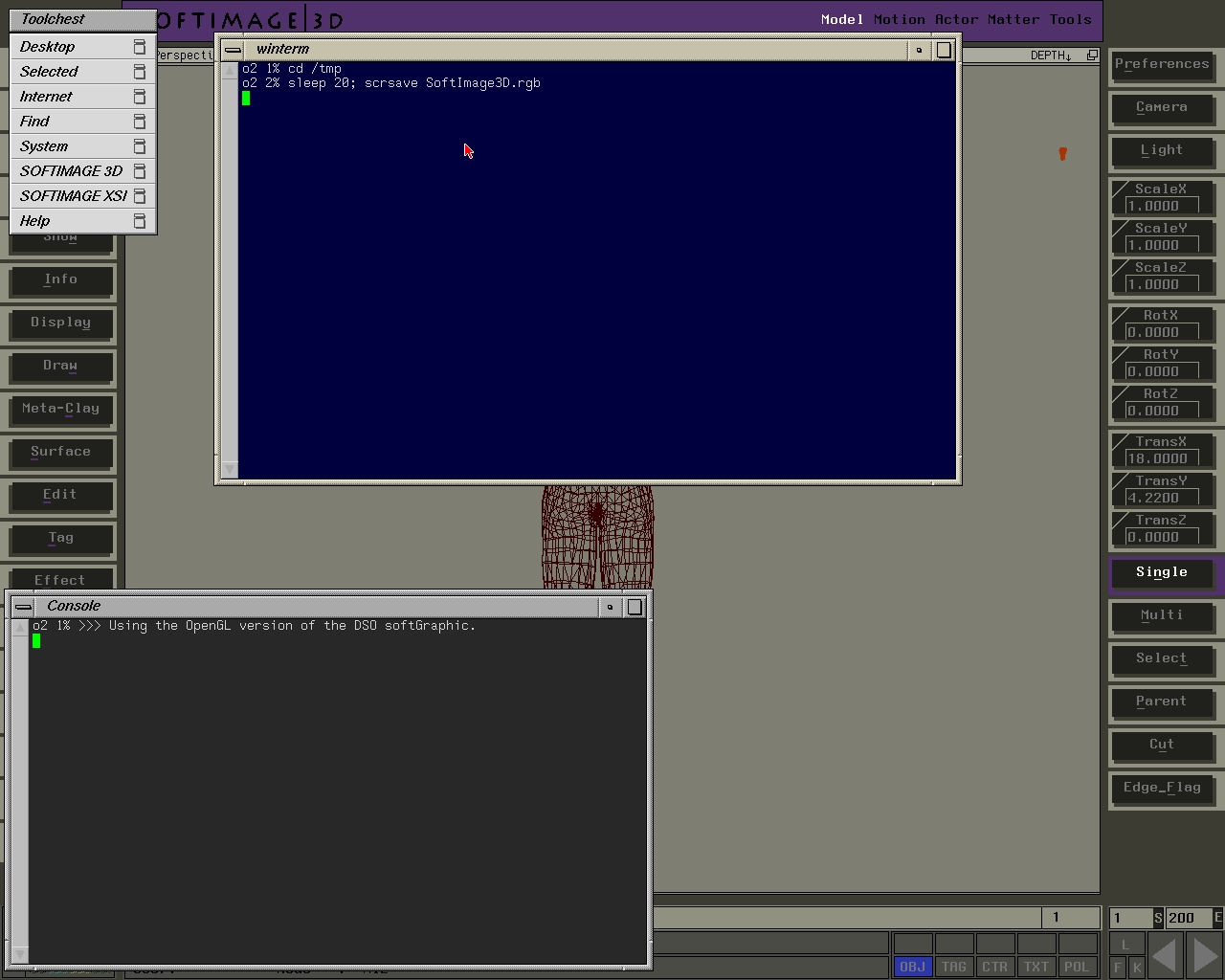
Task: Open the Surface menu
Action: (60, 452)
